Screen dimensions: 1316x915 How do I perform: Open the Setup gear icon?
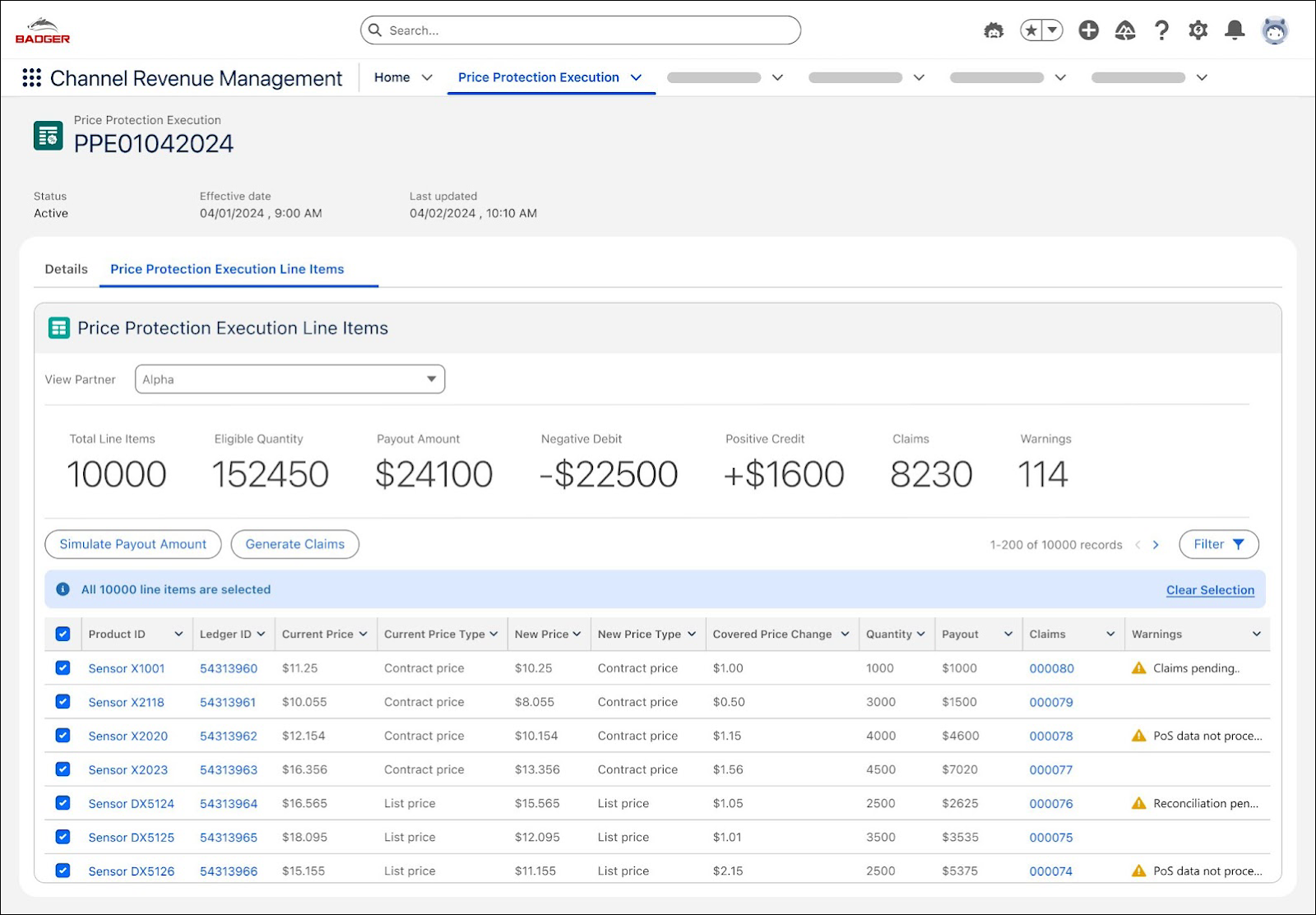tap(1198, 30)
